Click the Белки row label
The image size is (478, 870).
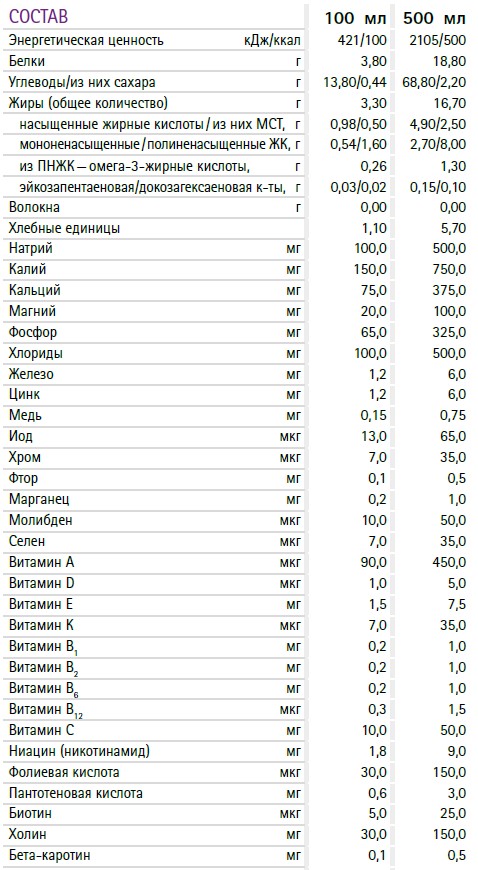27,62
